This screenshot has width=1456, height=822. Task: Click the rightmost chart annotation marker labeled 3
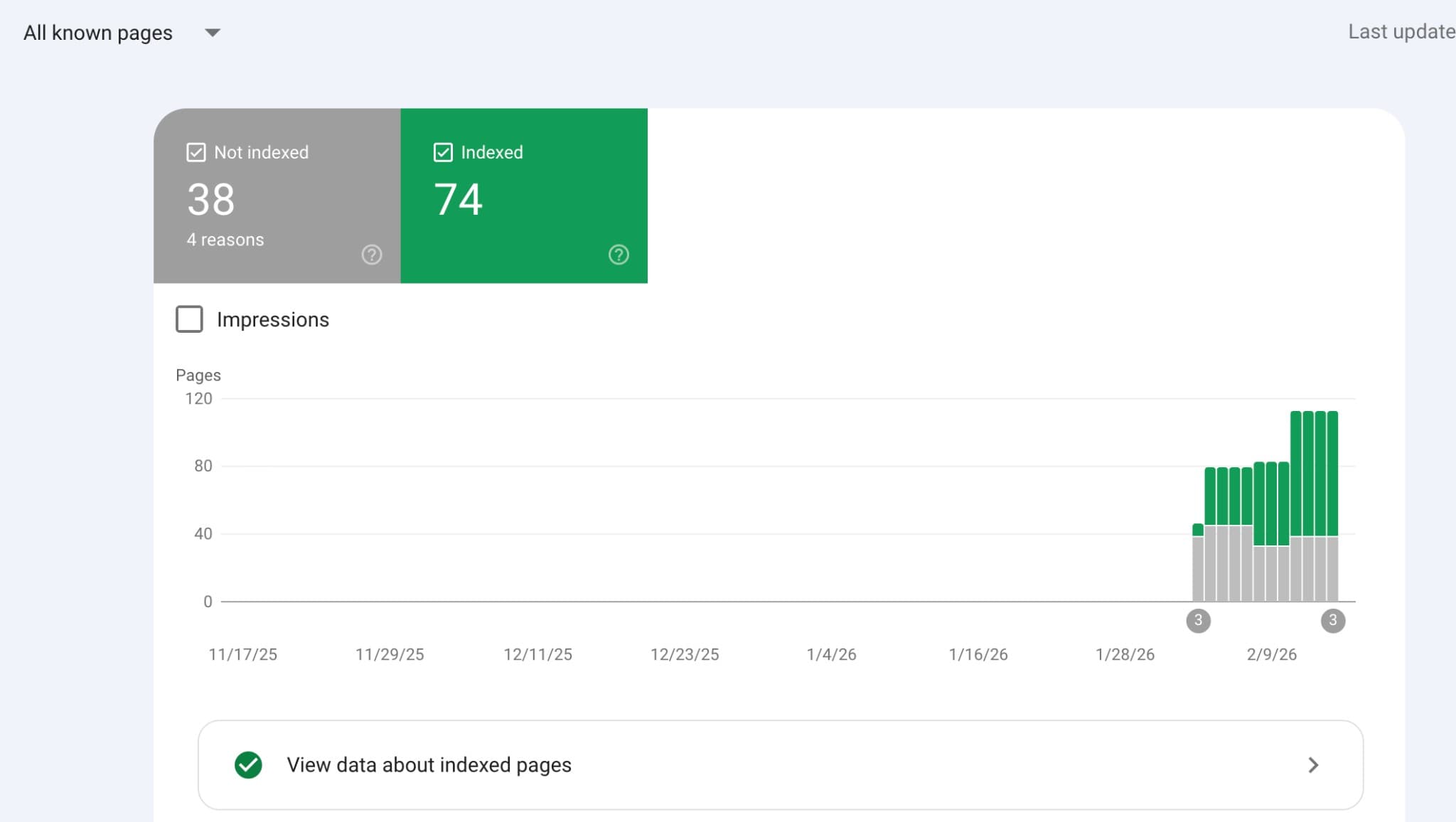click(1332, 620)
